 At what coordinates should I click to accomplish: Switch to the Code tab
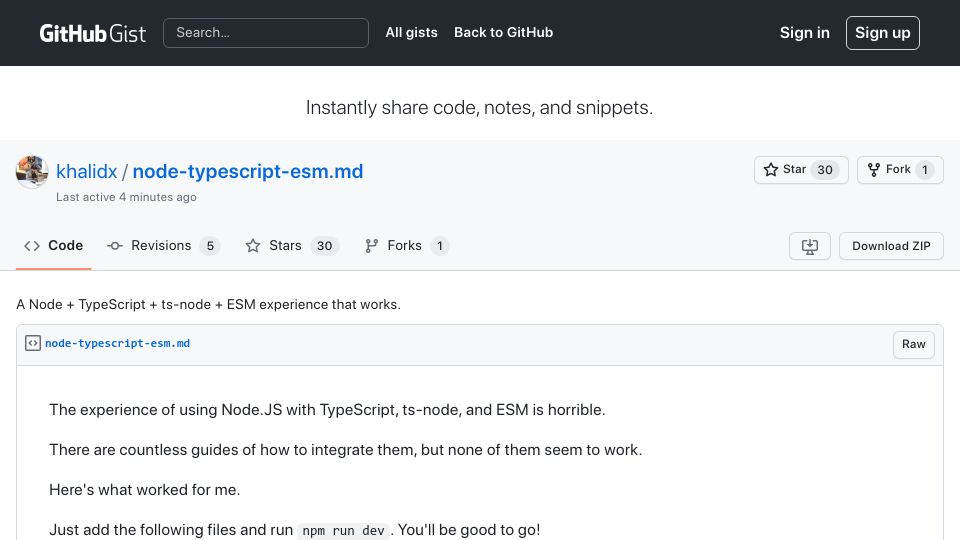tap(53, 246)
